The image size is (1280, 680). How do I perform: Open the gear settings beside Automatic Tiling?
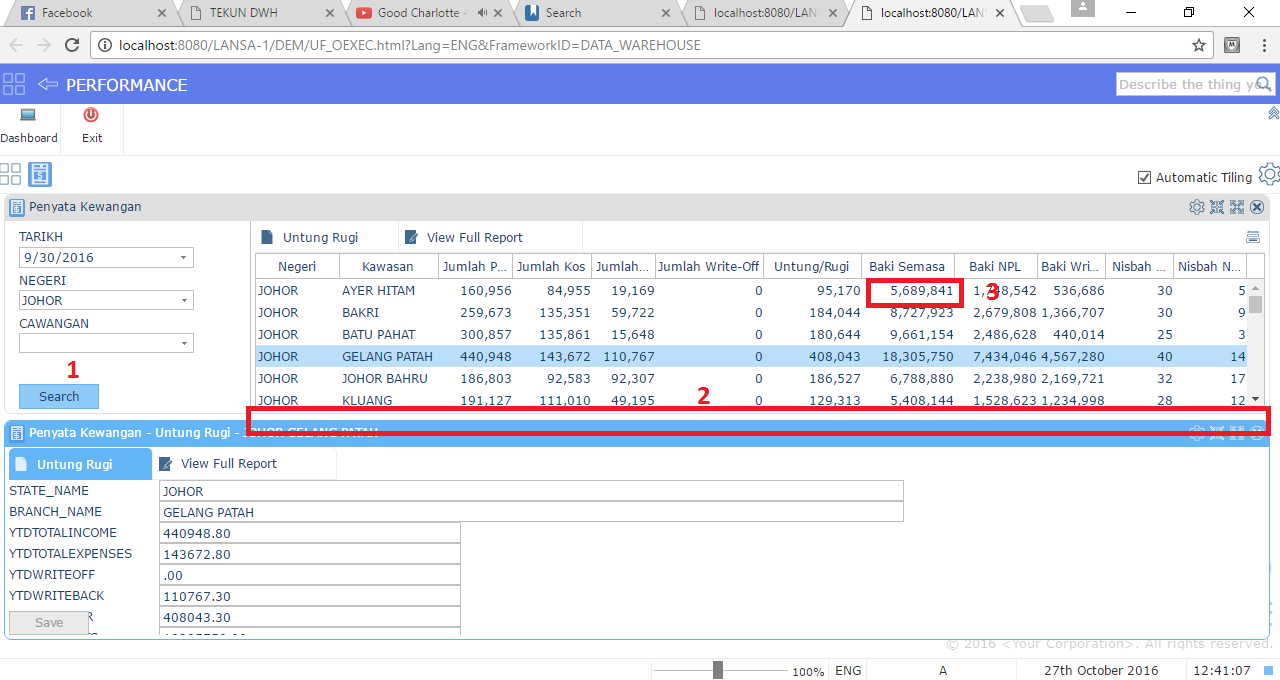pos(1268,175)
